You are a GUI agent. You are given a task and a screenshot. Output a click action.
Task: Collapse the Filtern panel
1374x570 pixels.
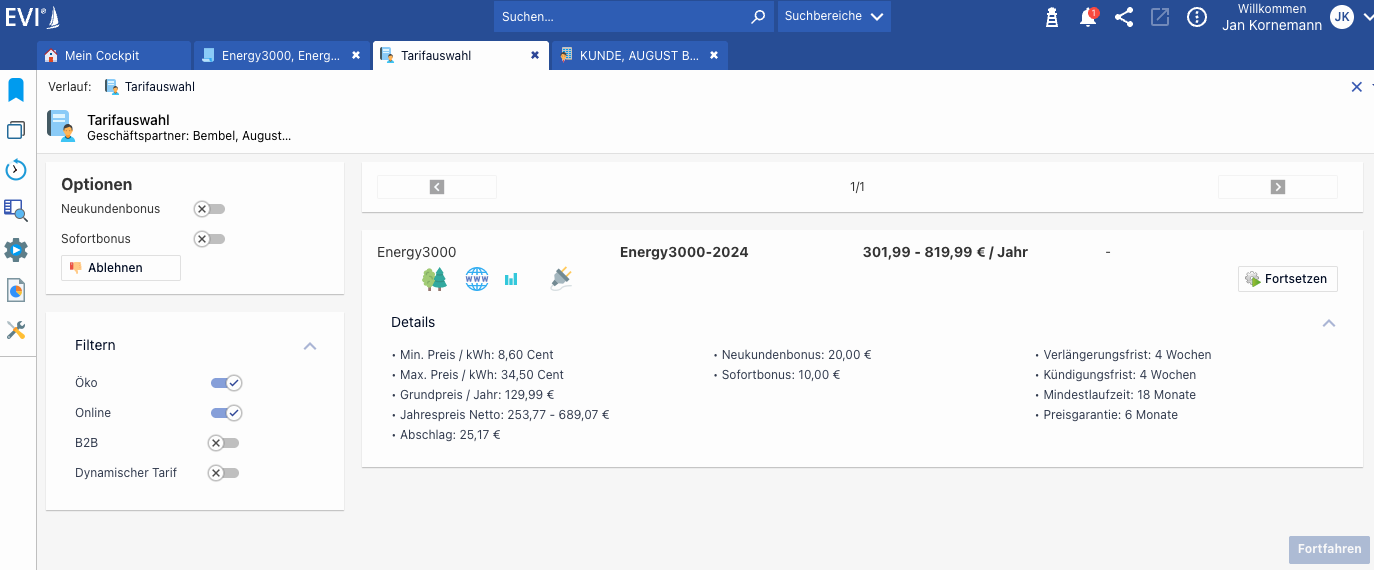(310, 346)
